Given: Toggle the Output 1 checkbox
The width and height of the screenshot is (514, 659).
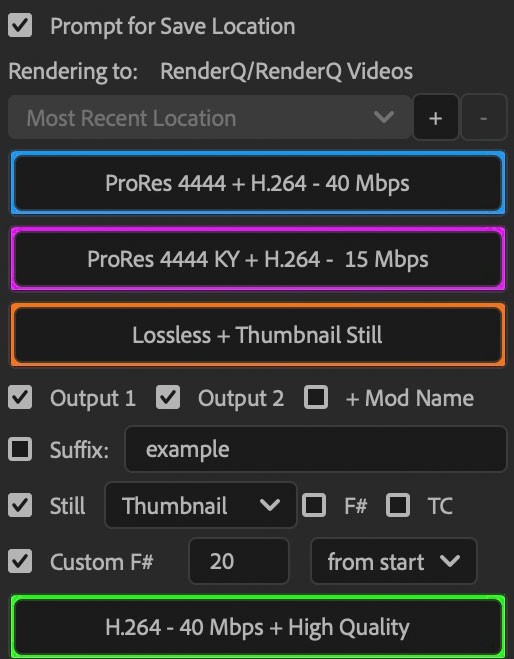Looking at the screenshot, I should point(20,397).
